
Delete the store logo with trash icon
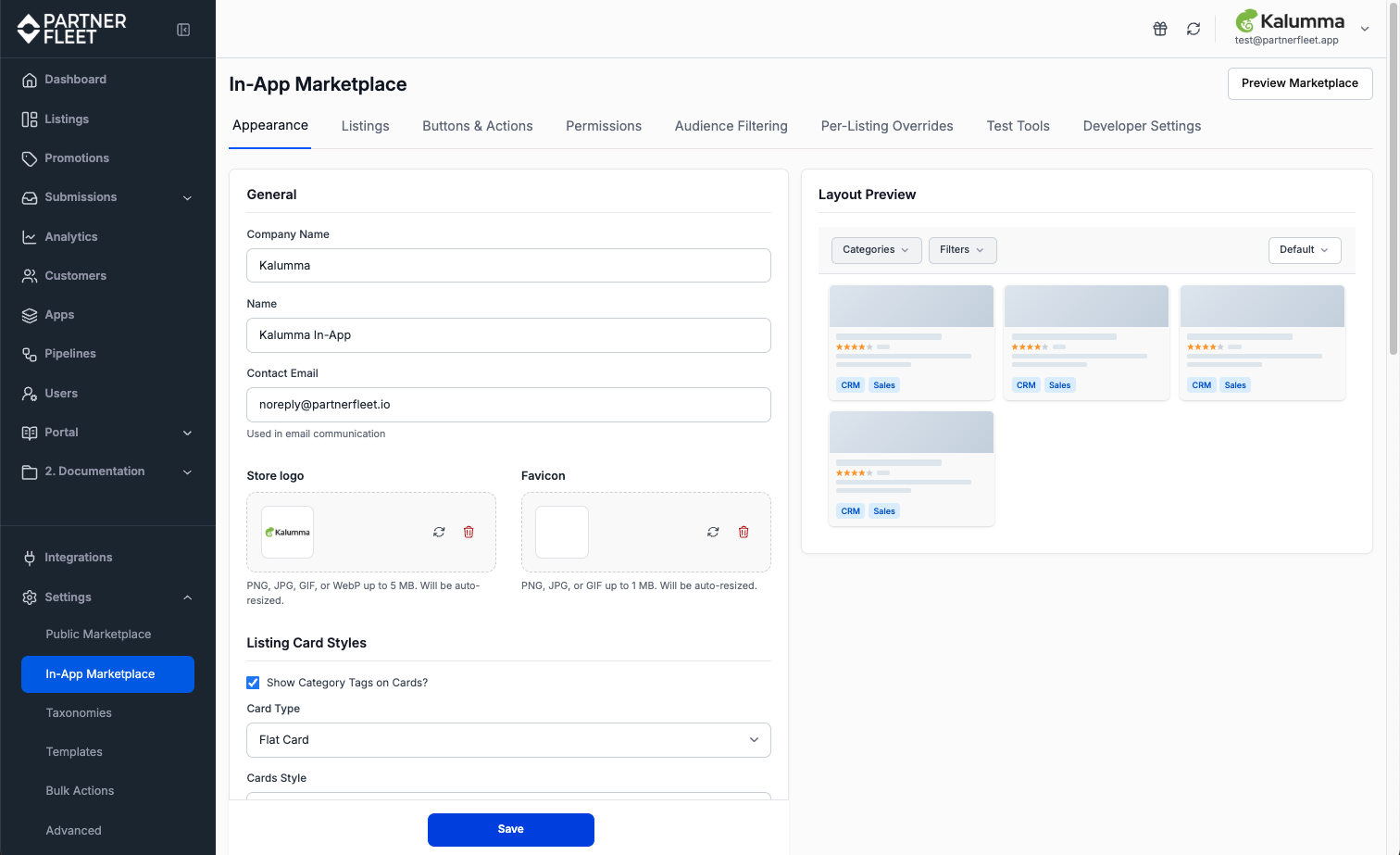(x=469, y=532)
